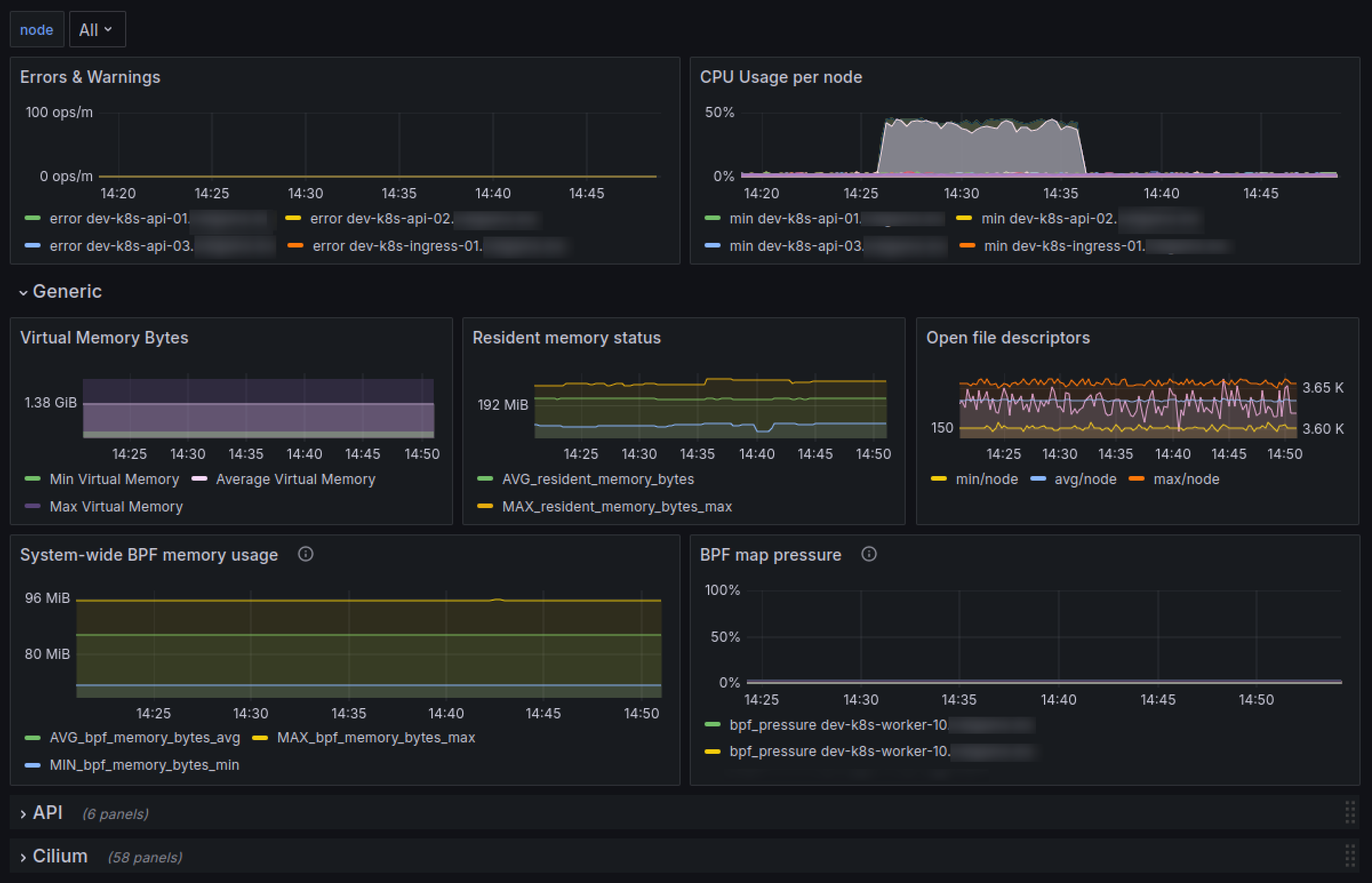Click yellow swatch of min/node legend

(938, 479)
